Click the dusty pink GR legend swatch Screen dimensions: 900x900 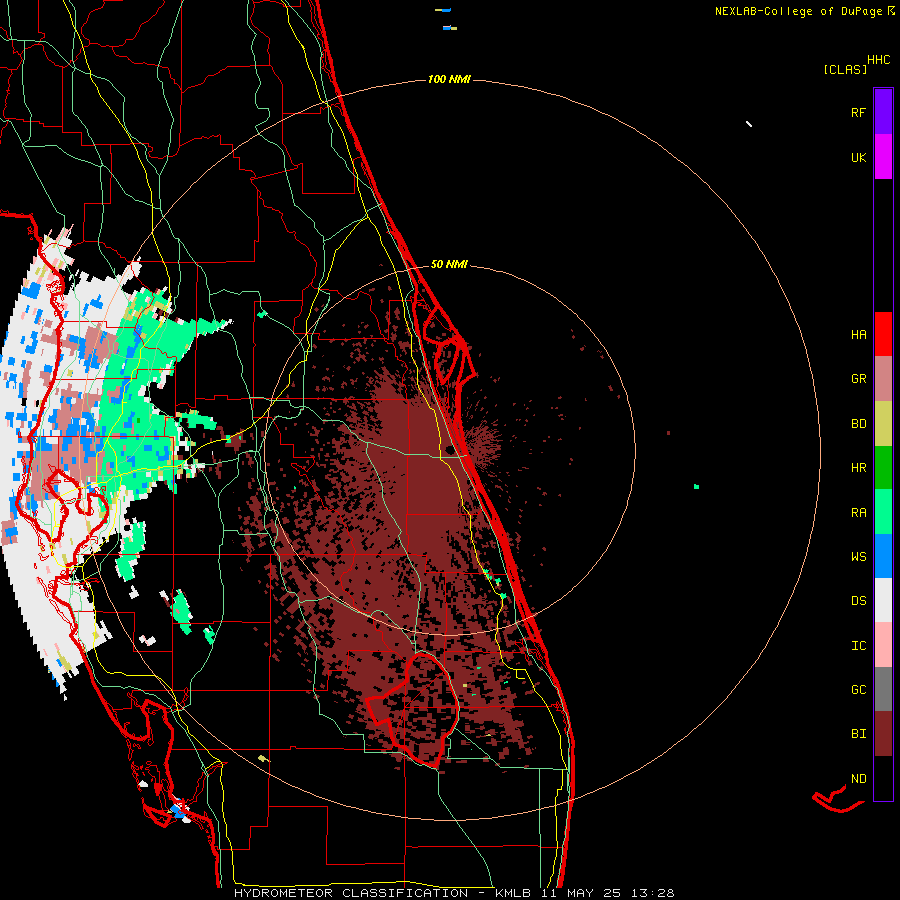pyautogui.click(x=883, y=378)
